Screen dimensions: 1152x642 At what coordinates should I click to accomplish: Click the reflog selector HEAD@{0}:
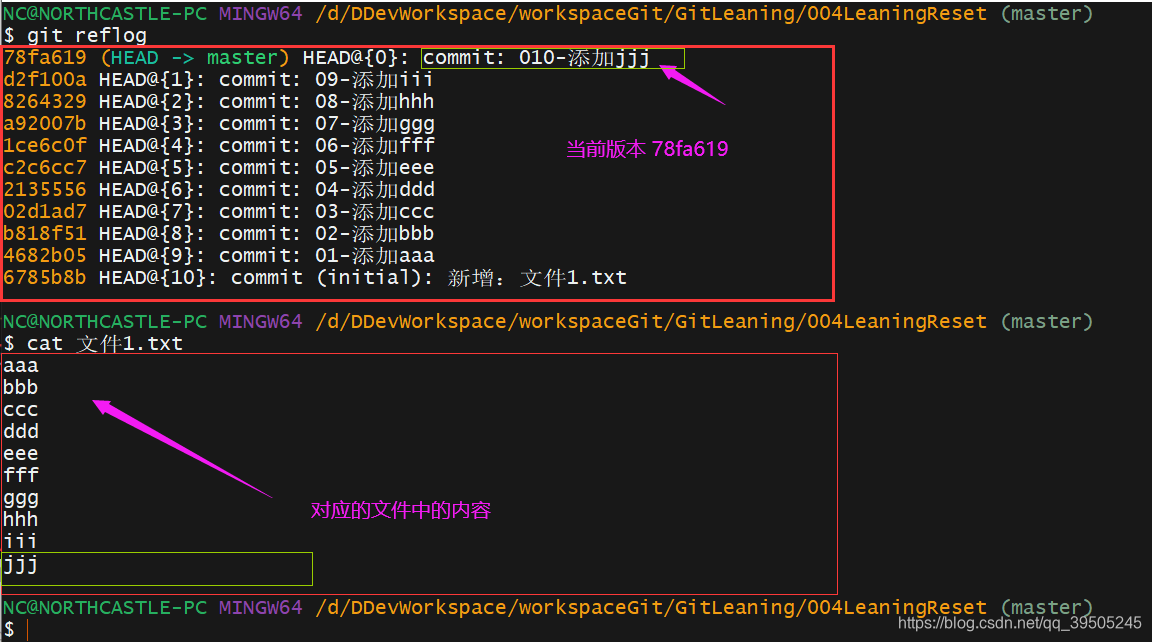356,57
